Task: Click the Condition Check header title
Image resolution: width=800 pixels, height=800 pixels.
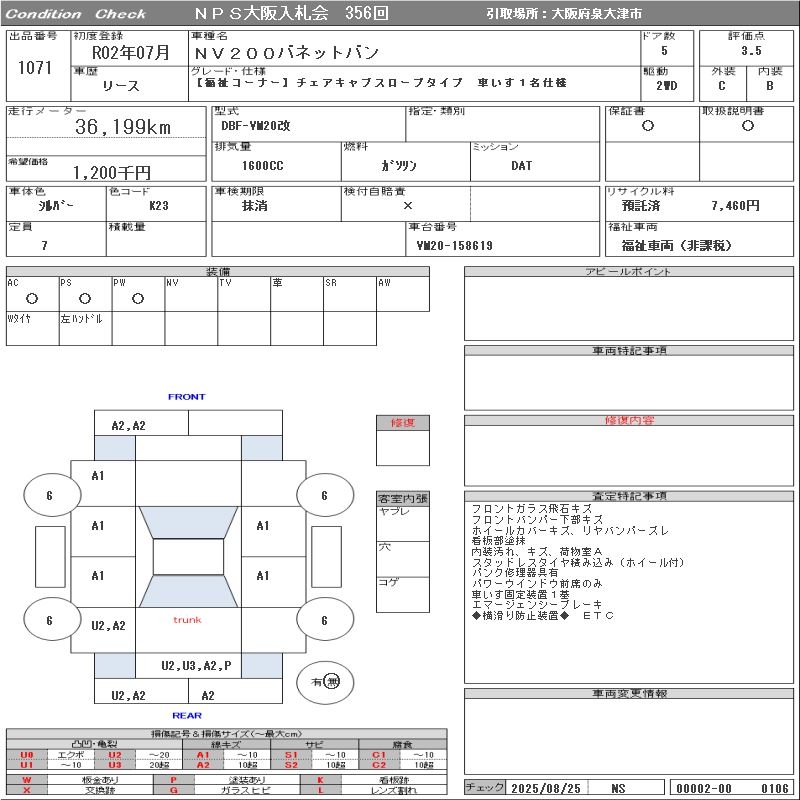Action: (75, 14)
